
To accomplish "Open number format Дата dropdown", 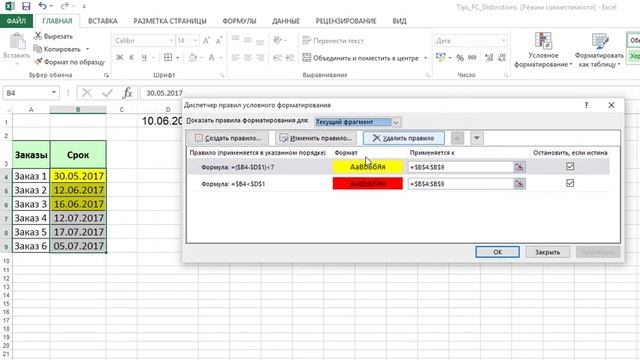I will (503, 41).
